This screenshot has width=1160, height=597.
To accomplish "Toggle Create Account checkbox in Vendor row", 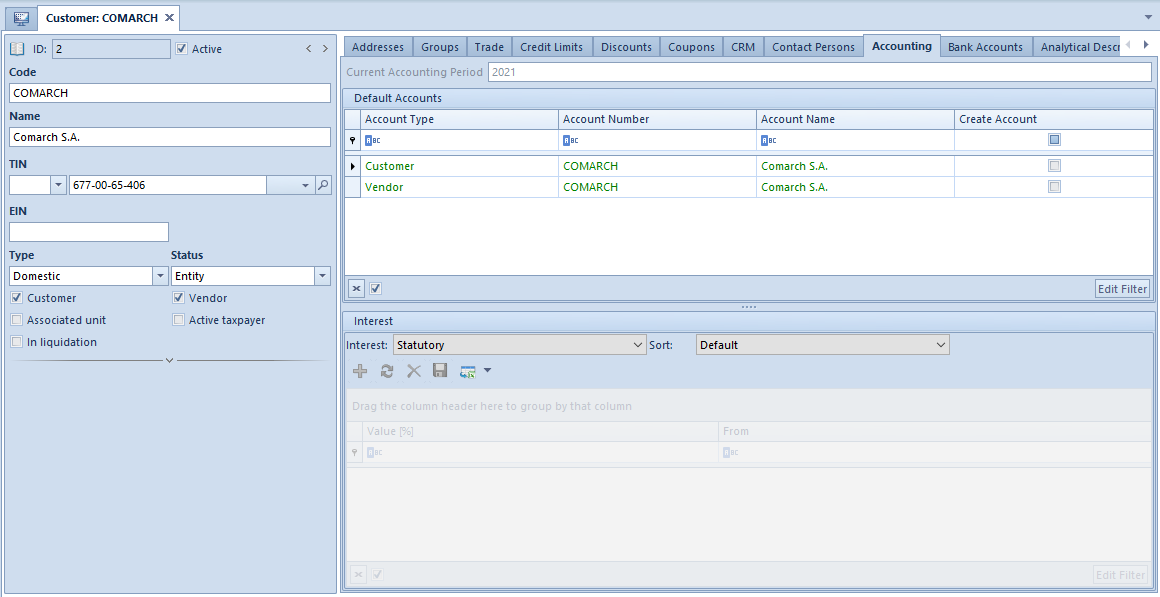I will [1054, 186].
